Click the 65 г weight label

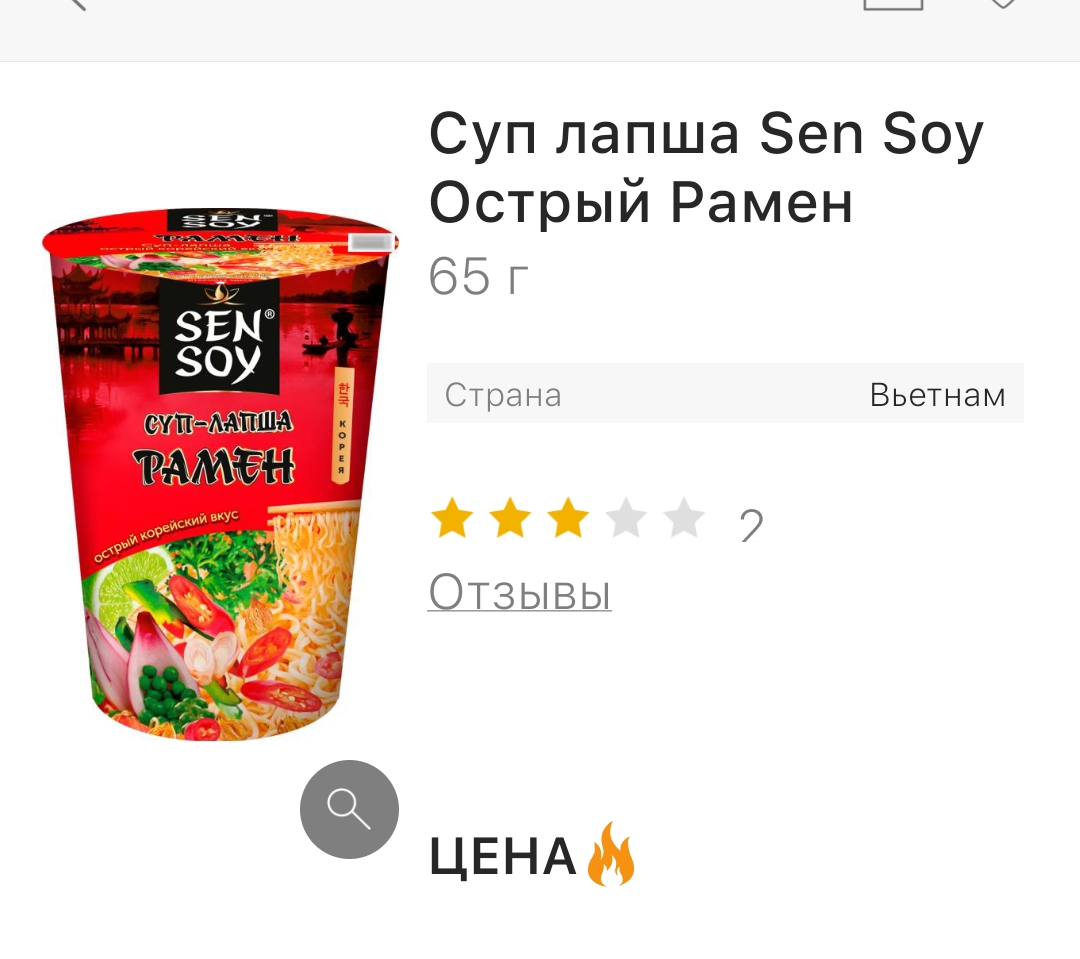478,277
